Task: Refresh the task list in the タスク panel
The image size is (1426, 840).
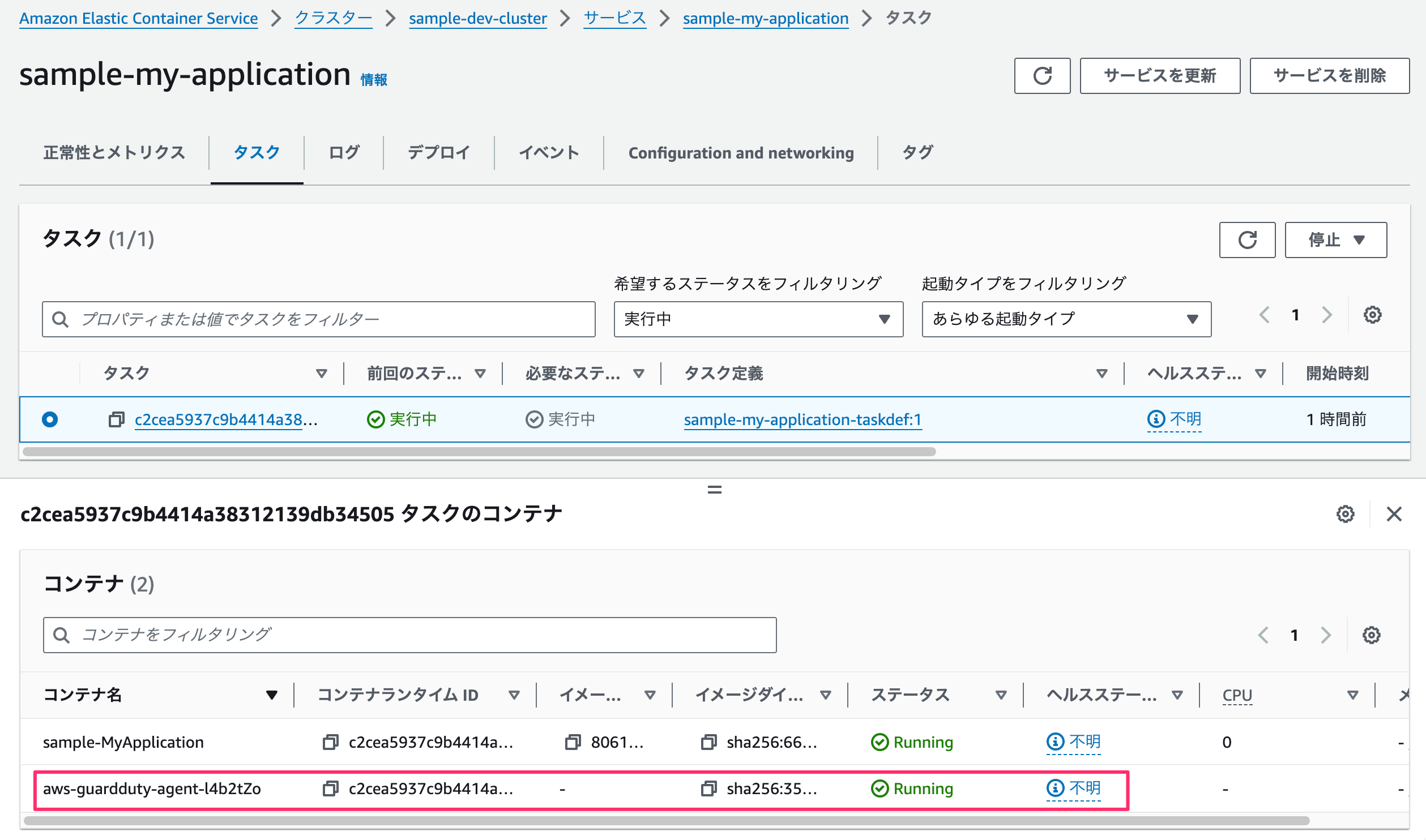Action: (x=1247, y=240)
